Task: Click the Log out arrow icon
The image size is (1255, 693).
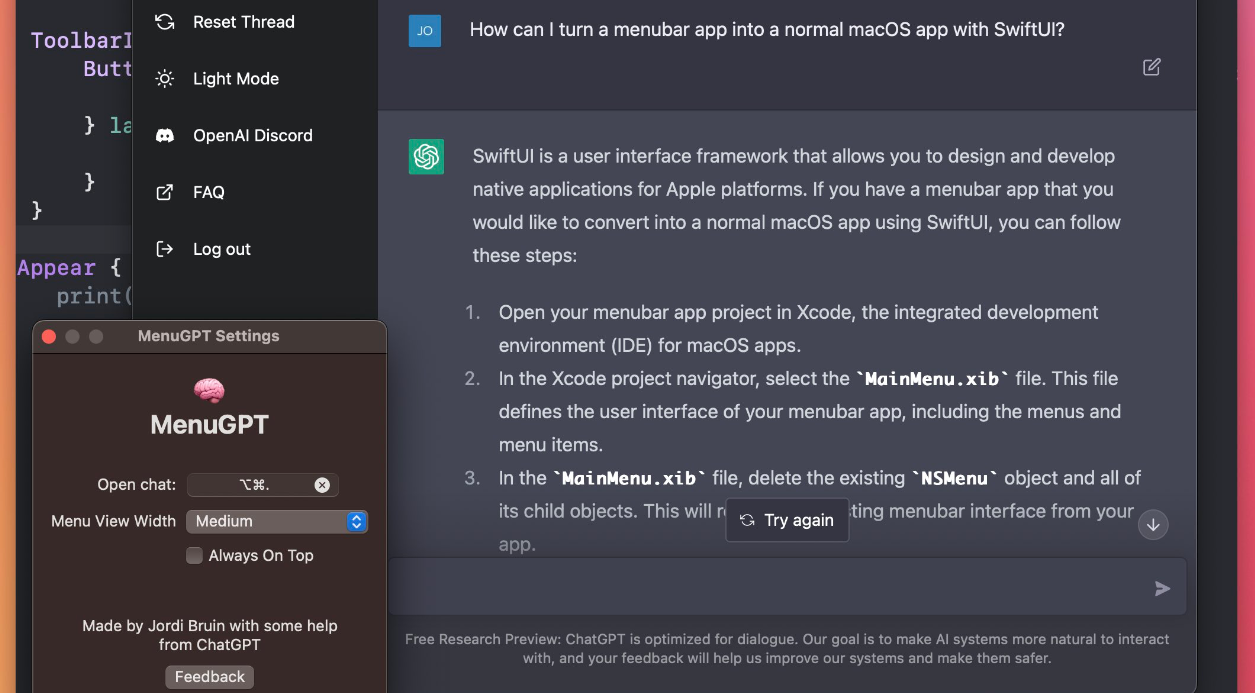Action: [164, 249]
